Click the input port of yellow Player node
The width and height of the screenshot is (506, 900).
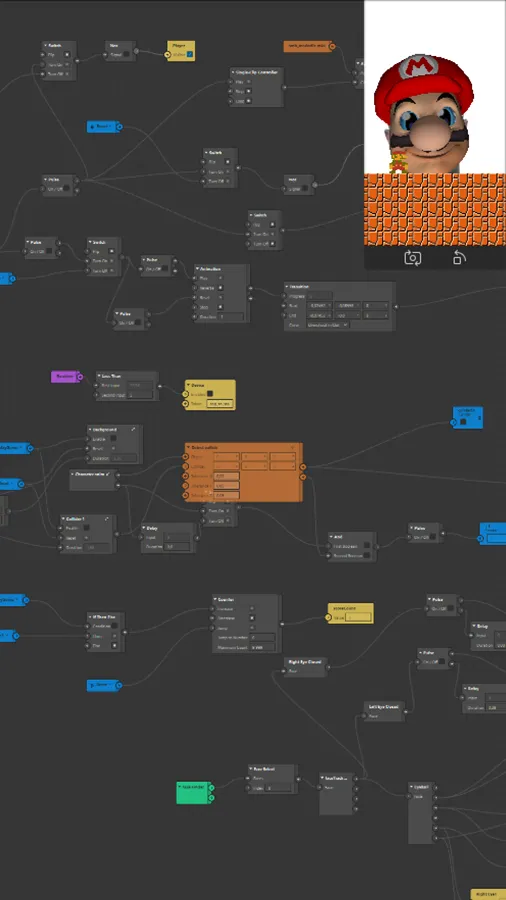pyautogui.click(x=167, y=55)
